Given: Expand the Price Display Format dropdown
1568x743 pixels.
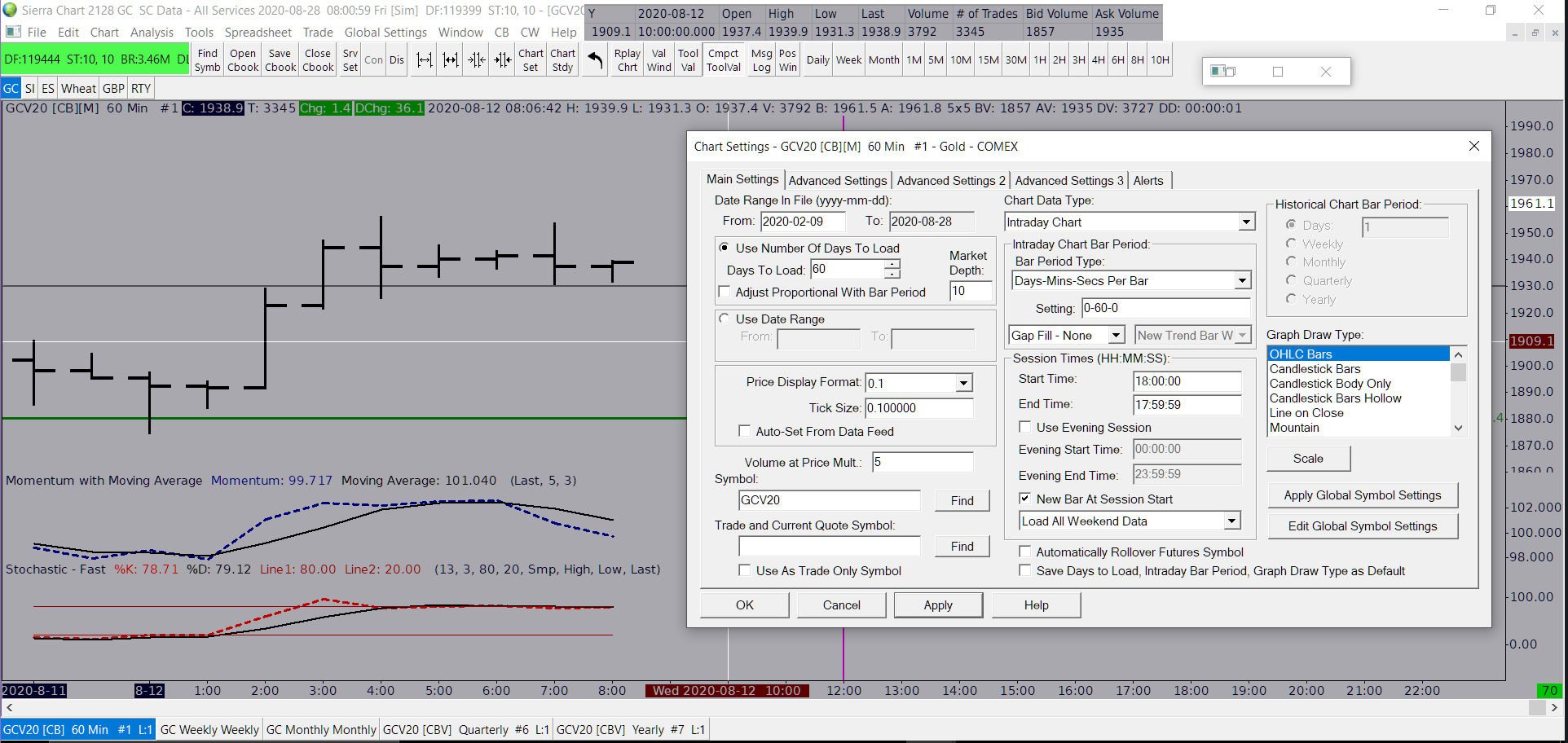Looking at the screenshot, I should coord(963,383).
